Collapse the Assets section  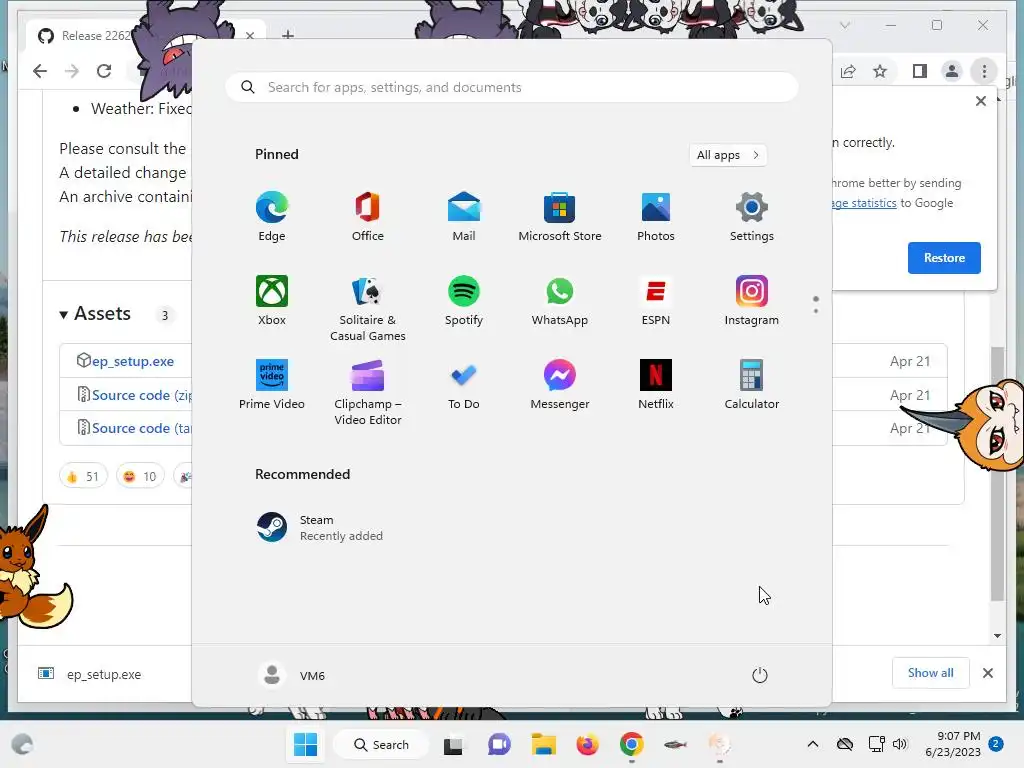pos(95,313)
